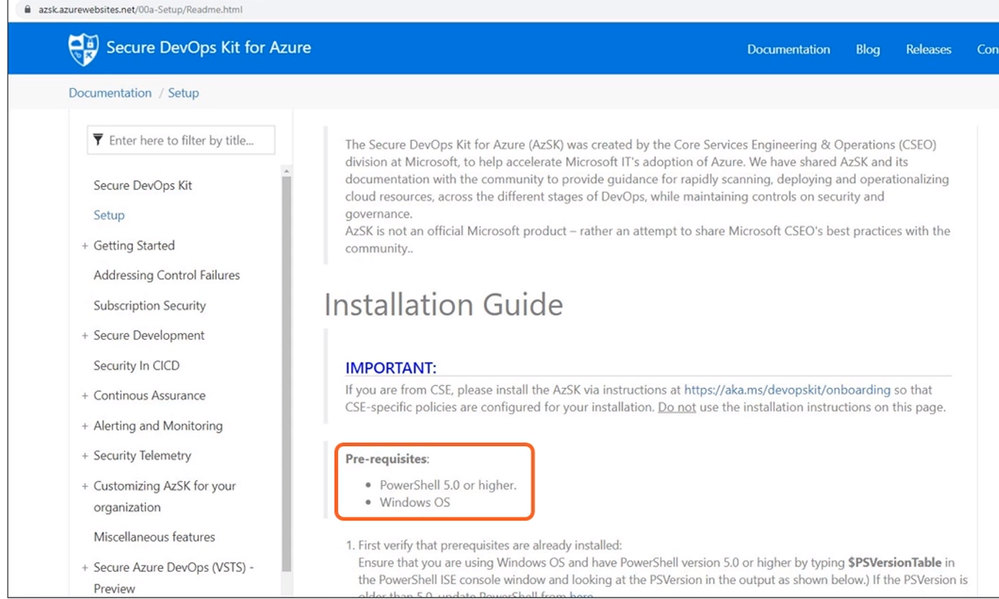Open the Documentation nav menu item
Viewport: 999px width, 599px height.
tap(788, 49)
